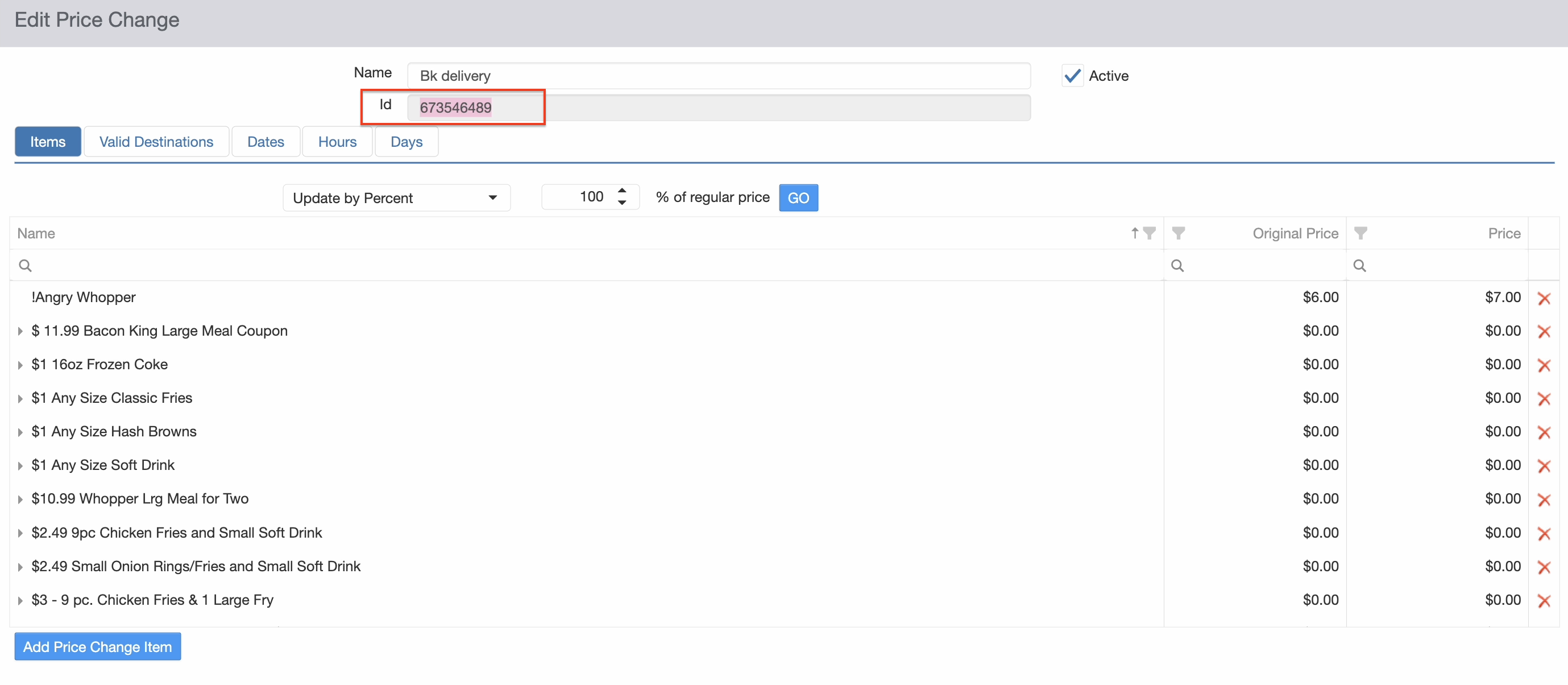1568x685 pixels.
Task: Expand $1 Any Size Classic Fries row
Action: pos(20,398)
